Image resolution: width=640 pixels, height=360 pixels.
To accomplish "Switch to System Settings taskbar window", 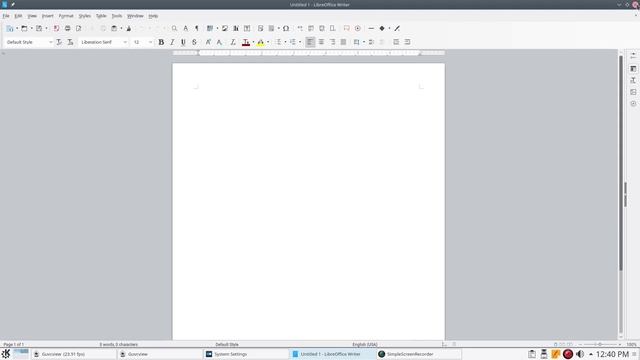I will point(245,354).
